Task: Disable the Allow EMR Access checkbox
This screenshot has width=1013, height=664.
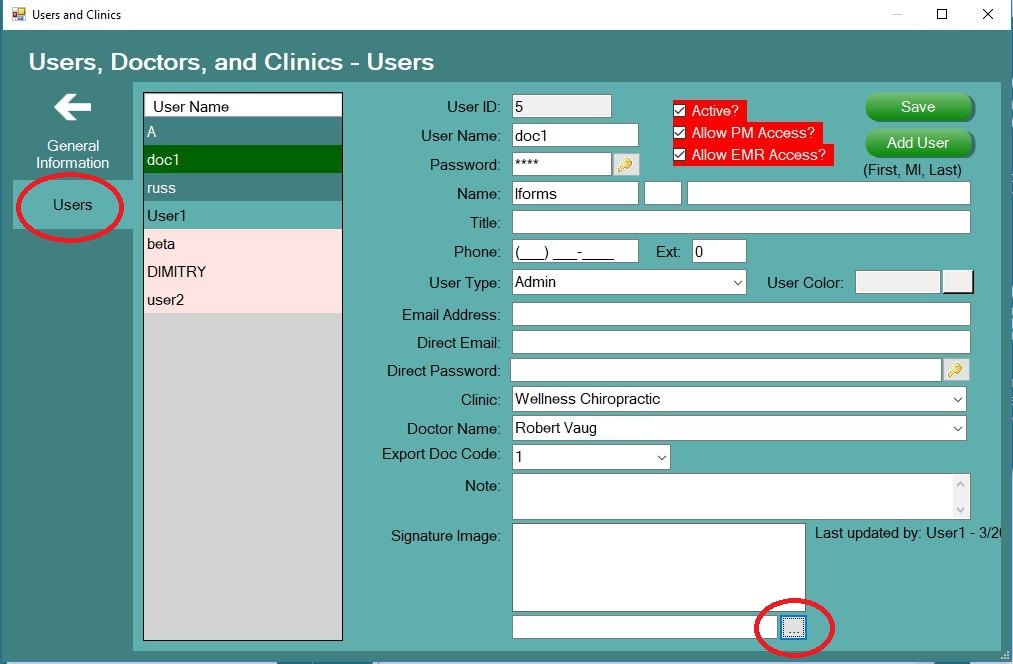Action: click(681, 156)
